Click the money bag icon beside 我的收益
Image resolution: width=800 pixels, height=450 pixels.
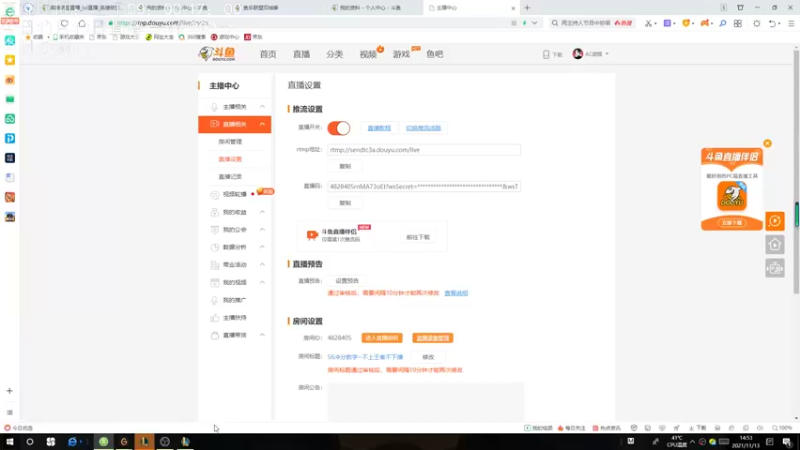click(214, 212)
